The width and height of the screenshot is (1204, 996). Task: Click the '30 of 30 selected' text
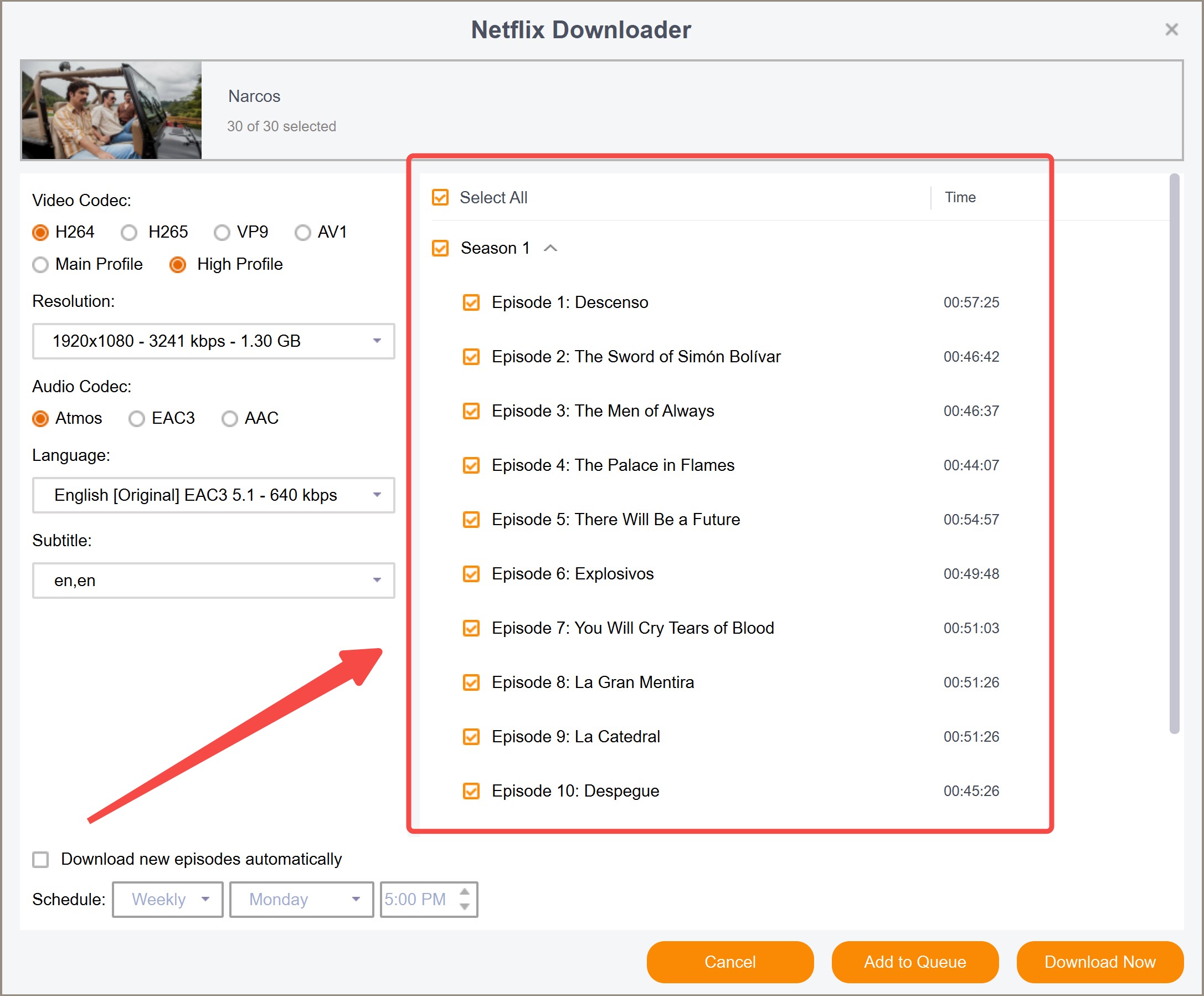tap(281, 126)
